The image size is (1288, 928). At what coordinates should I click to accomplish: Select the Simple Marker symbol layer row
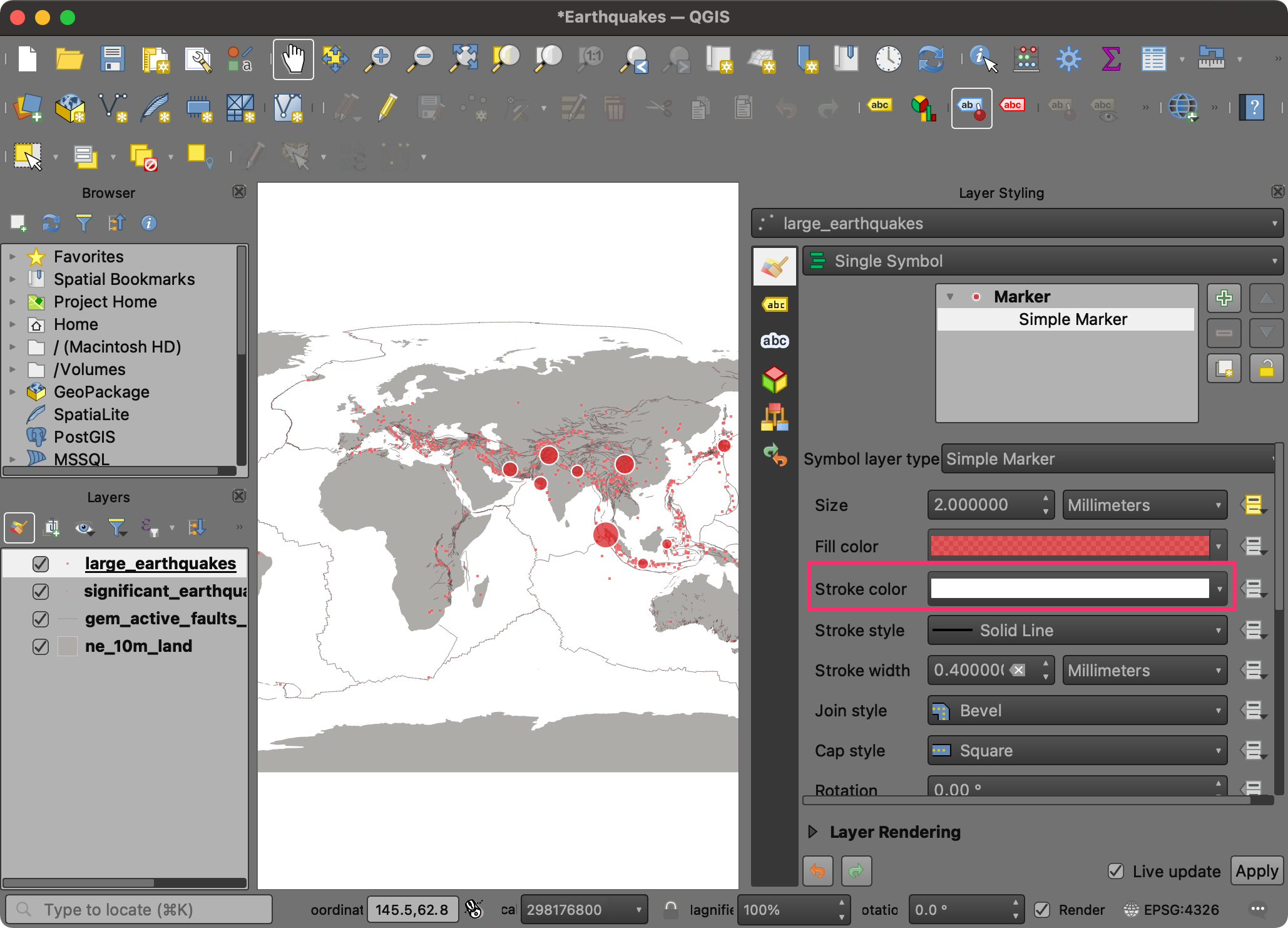tap(1066, 319)
